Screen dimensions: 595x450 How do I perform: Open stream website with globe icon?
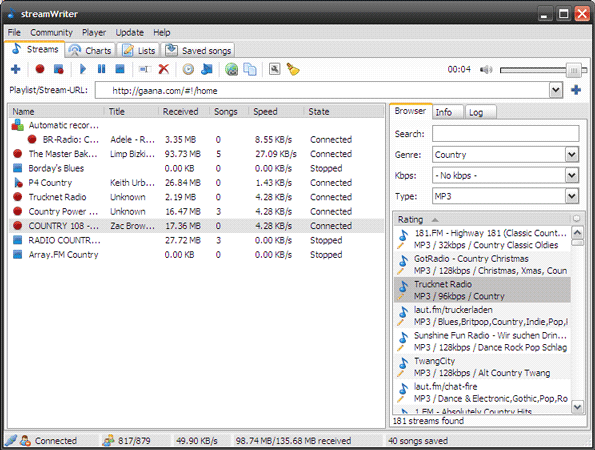pos(231,69)
